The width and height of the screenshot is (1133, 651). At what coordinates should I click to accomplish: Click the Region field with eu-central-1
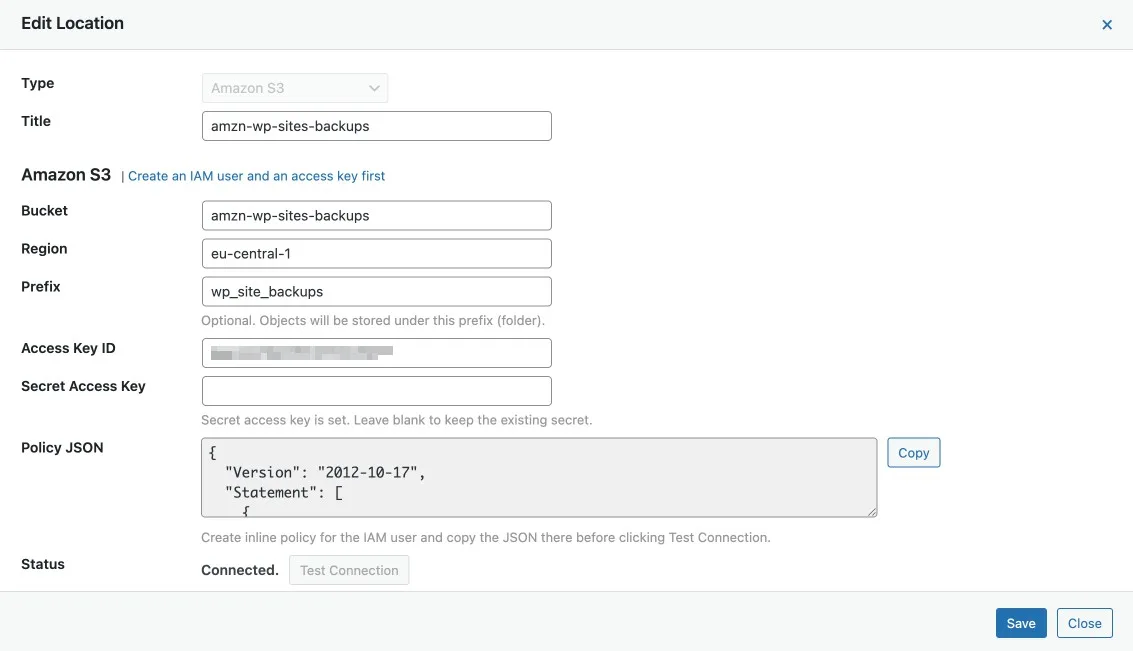376,254
